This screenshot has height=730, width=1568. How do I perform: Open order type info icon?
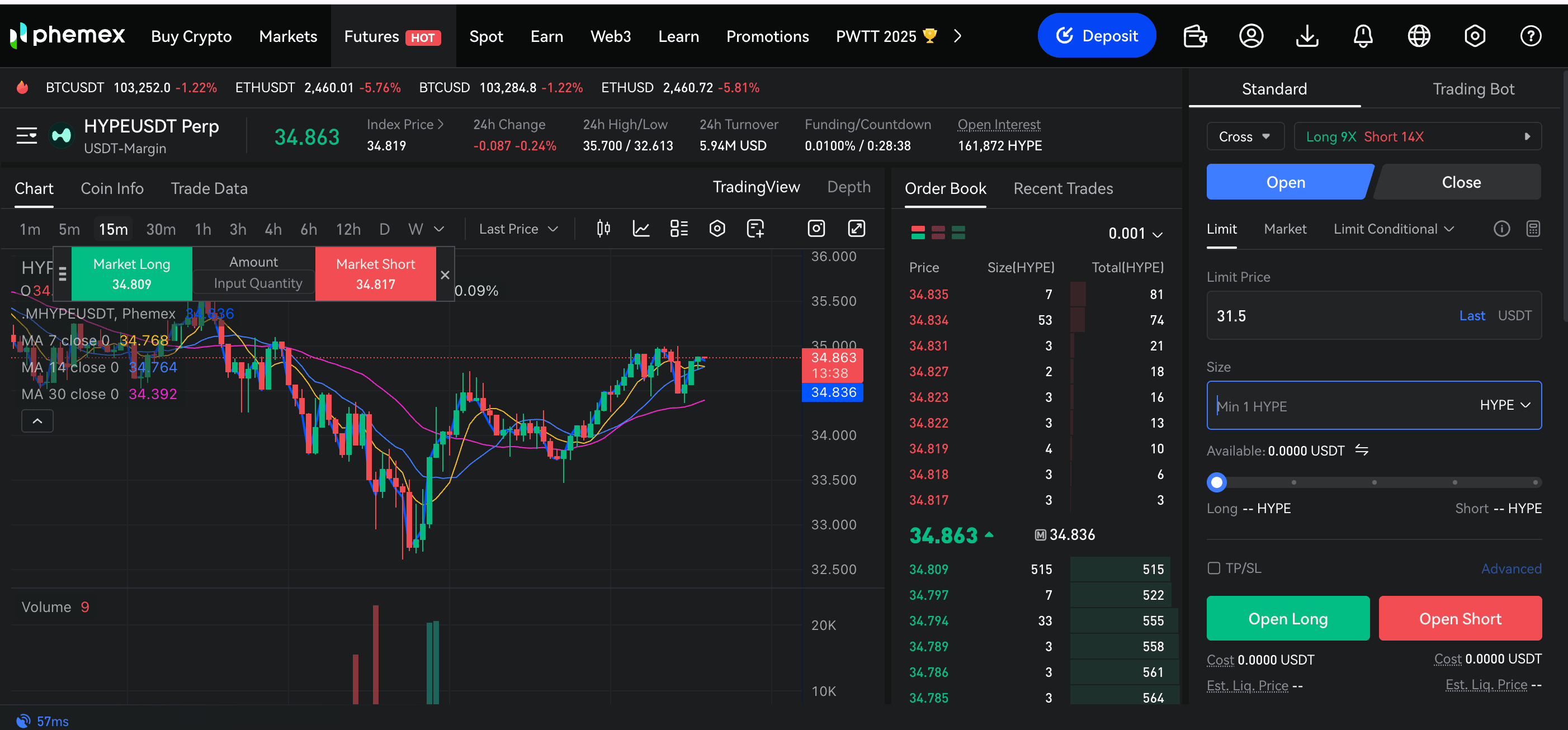(1501, 229)
